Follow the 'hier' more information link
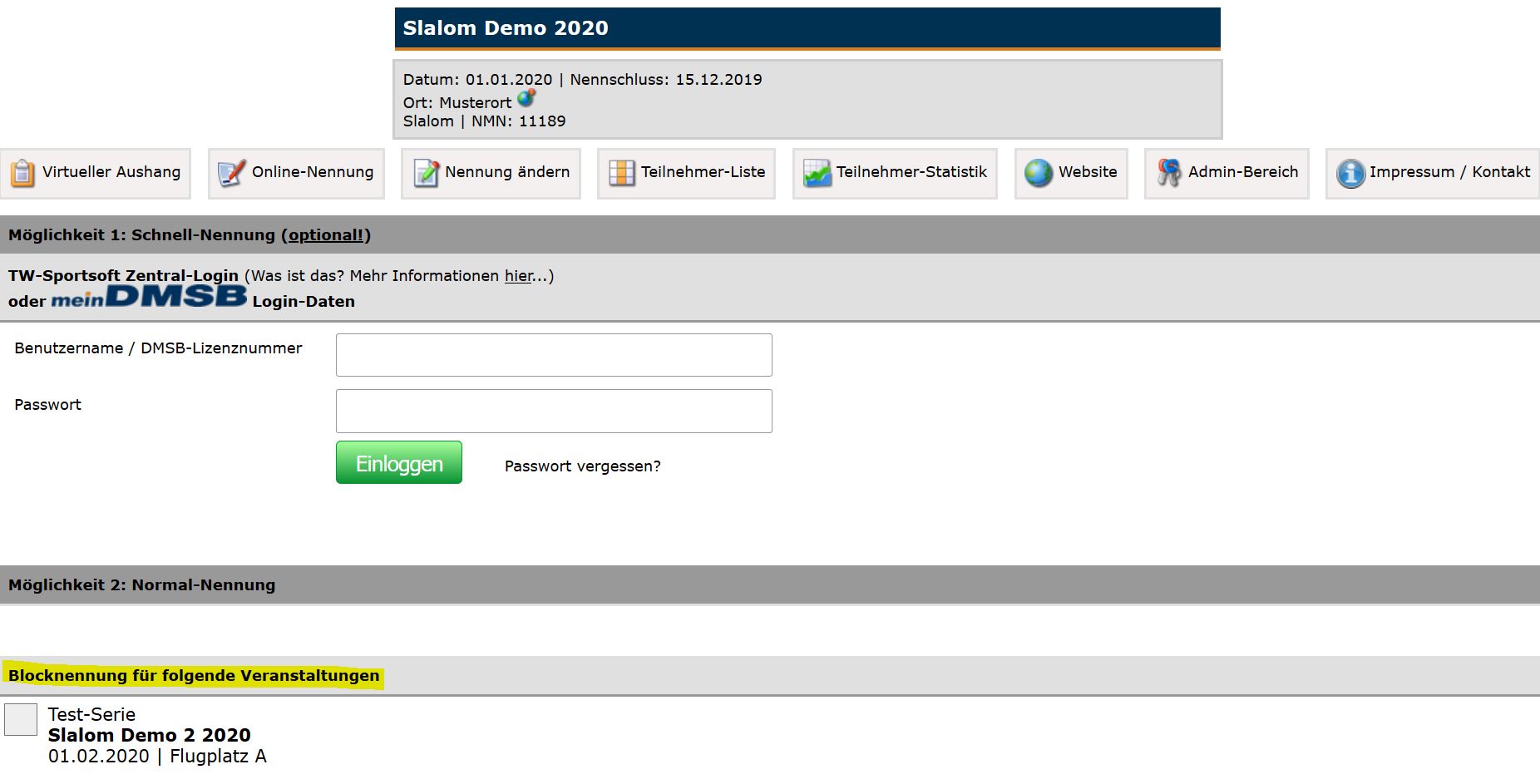The width and height of the screenshot is (1540, 784). tap(519, 276)
